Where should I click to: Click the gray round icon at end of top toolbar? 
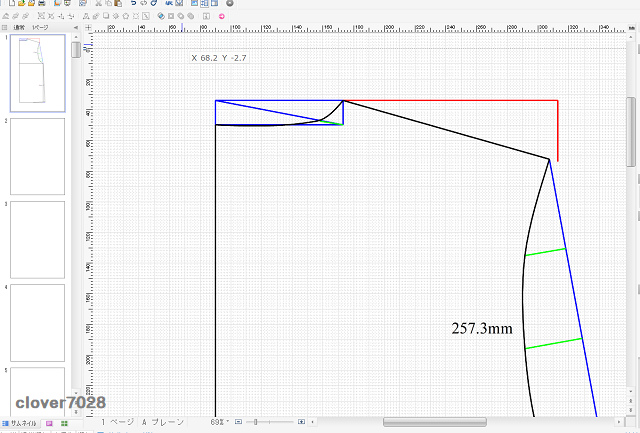(229, 4)
